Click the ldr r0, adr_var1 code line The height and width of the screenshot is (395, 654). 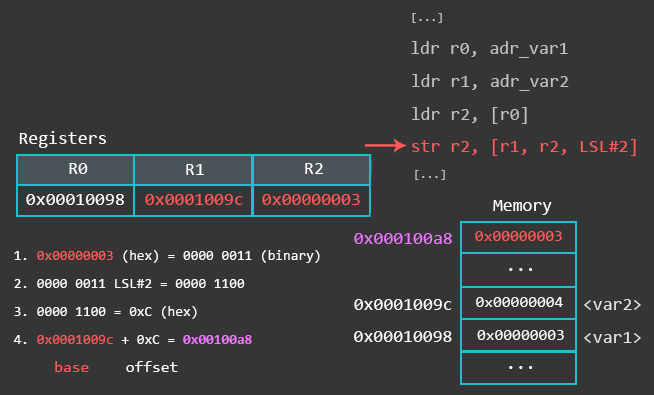(489, 49)
